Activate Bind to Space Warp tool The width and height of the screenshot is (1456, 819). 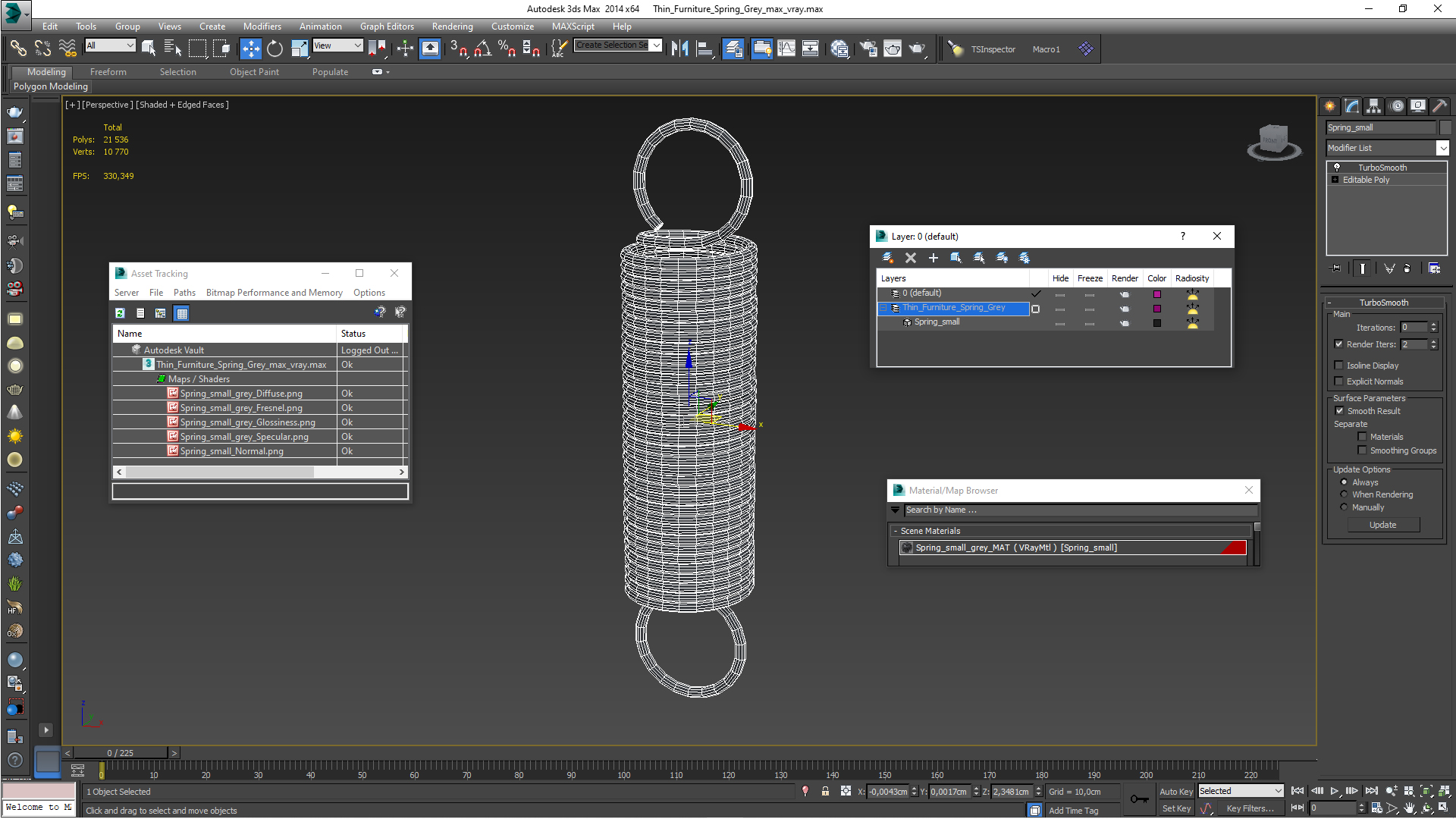(x=67, y=49)
